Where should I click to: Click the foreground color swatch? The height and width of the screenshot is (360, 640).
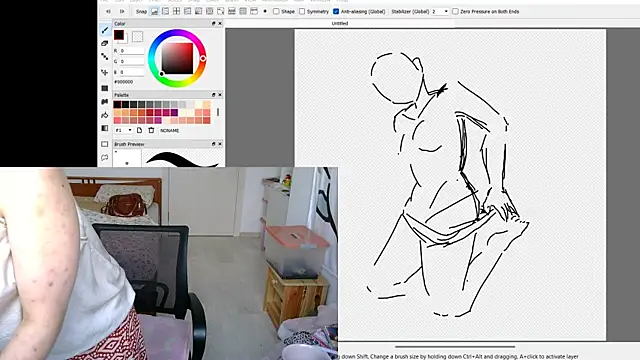119,35
